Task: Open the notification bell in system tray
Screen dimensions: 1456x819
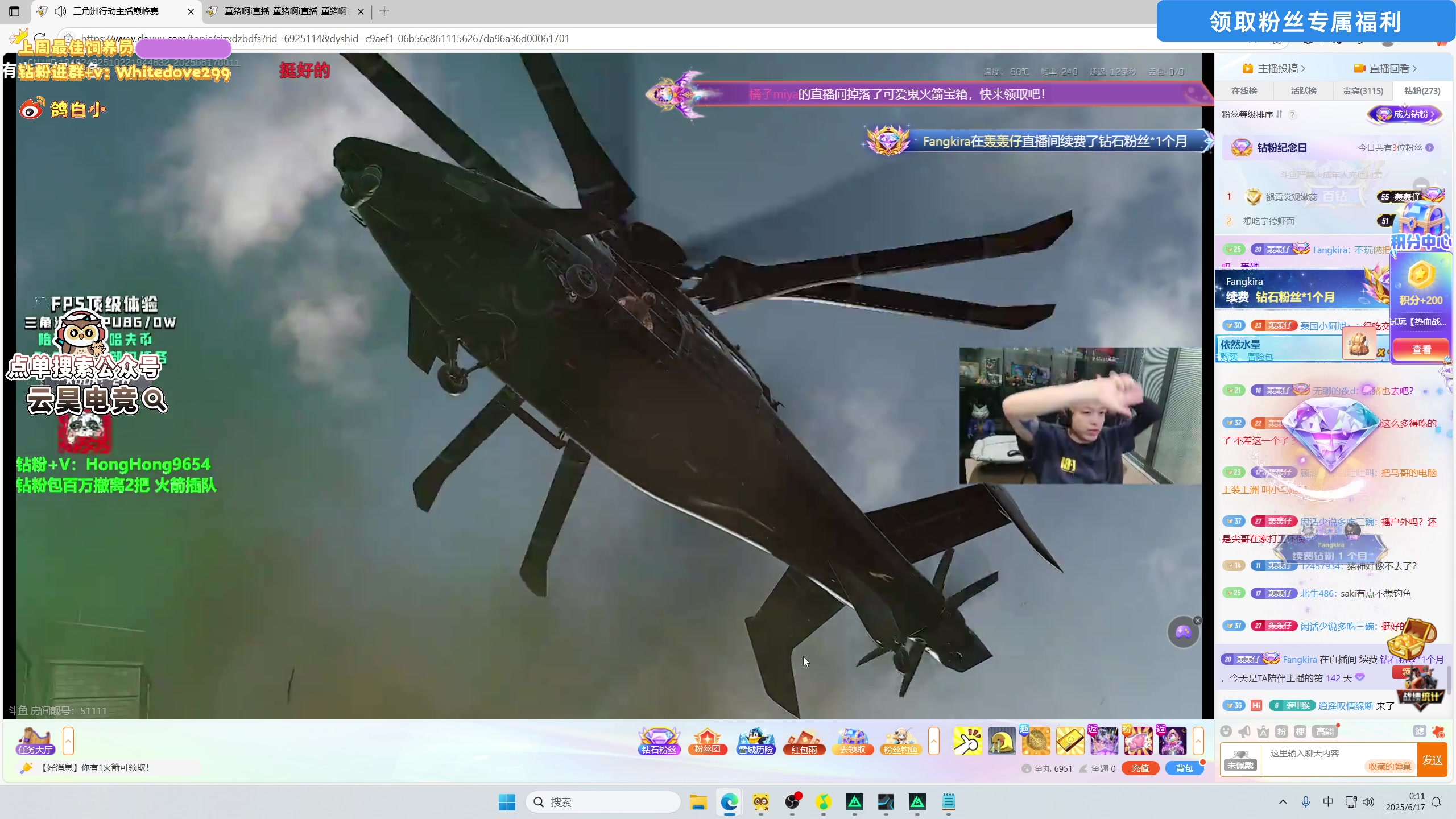Action: [x=1436, y=802]
